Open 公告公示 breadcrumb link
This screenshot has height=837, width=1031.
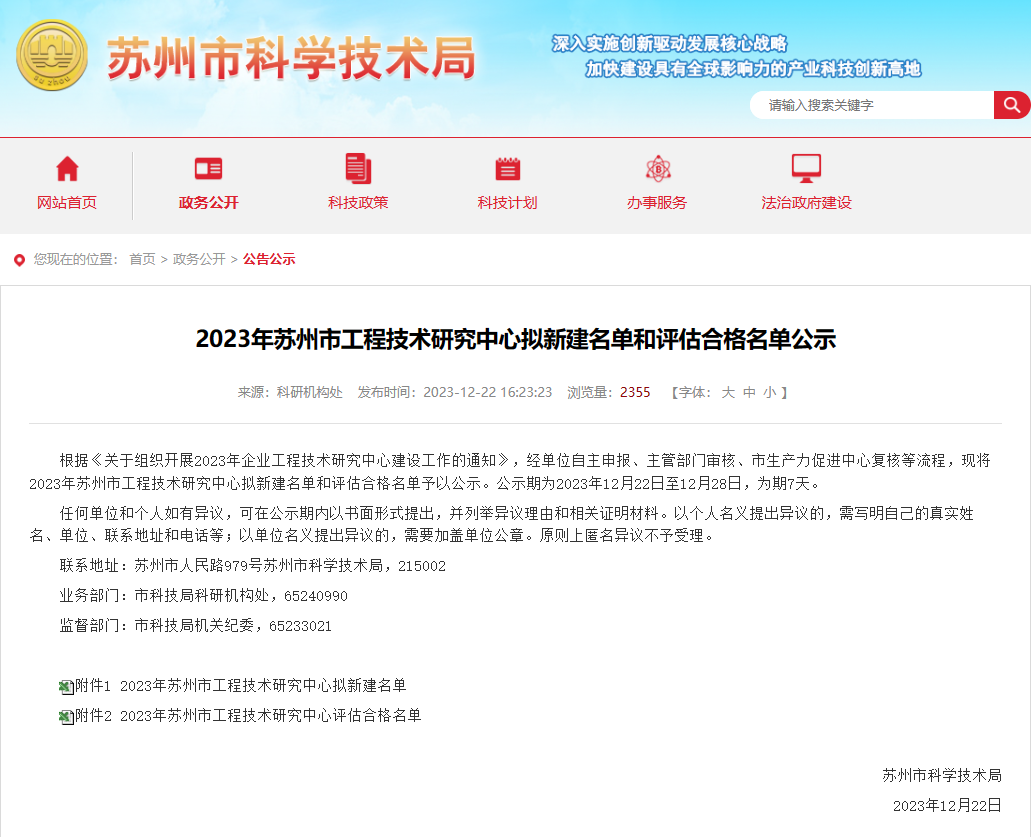pyautogui.click(x=269, y=259)
